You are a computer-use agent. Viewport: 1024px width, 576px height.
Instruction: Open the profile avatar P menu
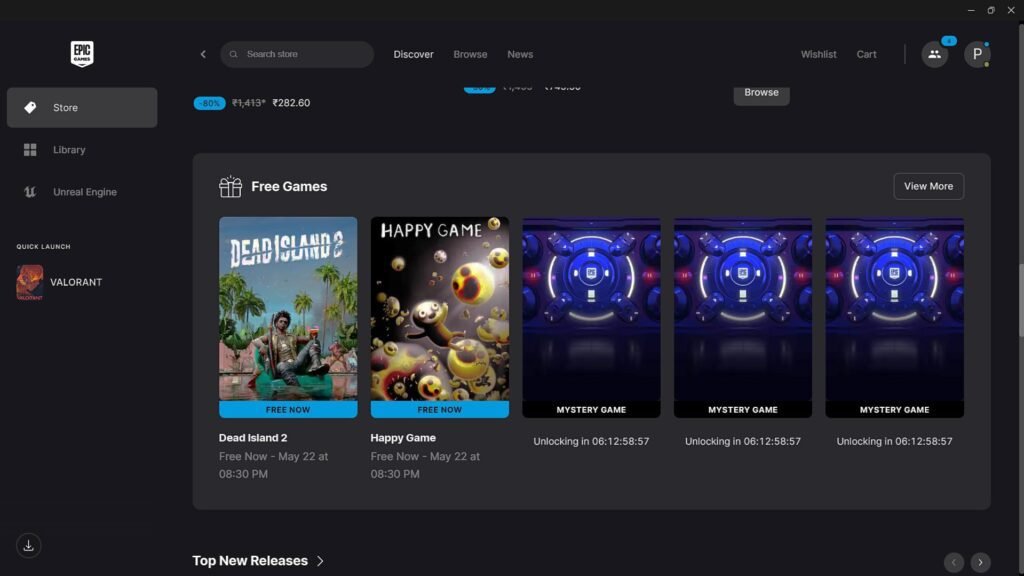(x=977, y=54)
